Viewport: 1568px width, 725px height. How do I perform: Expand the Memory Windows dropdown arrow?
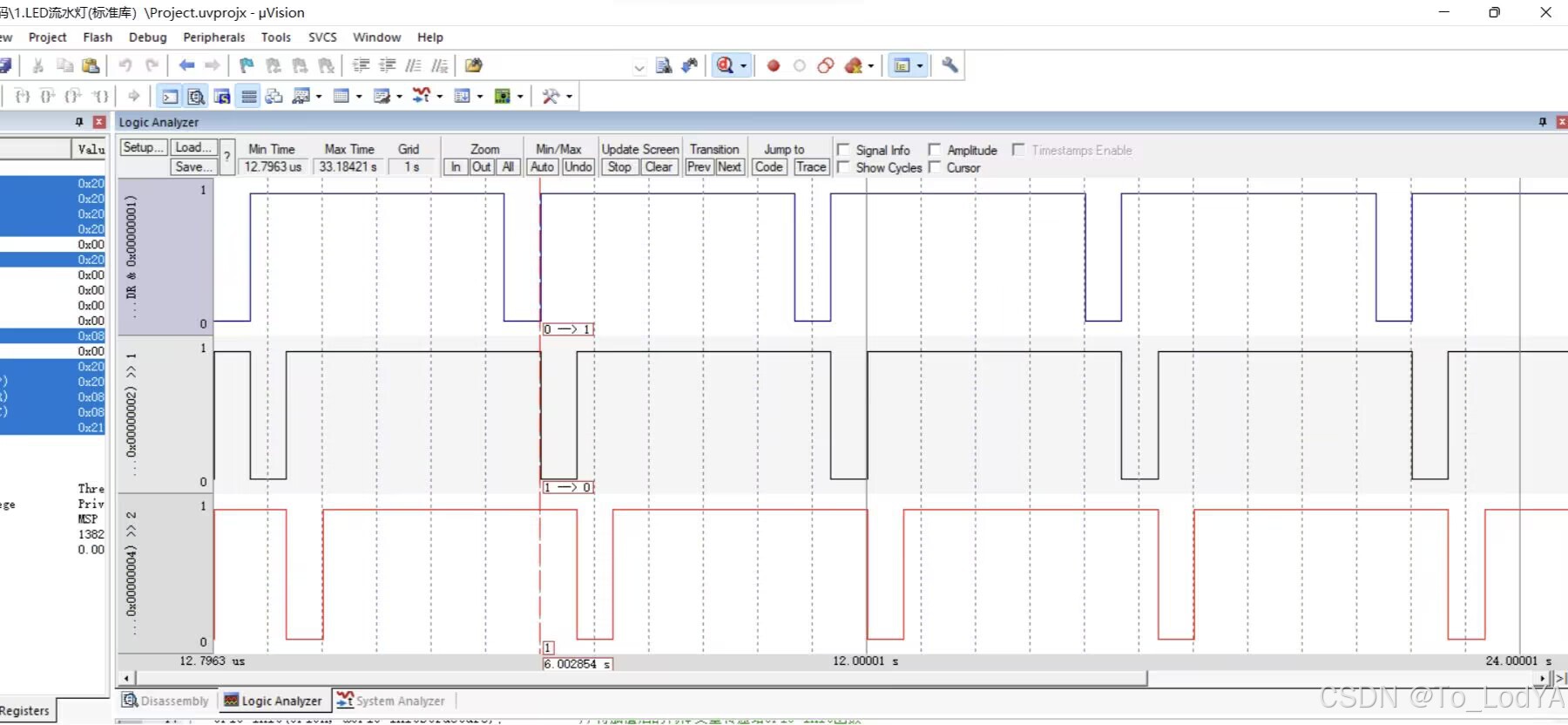click(359, 97)
